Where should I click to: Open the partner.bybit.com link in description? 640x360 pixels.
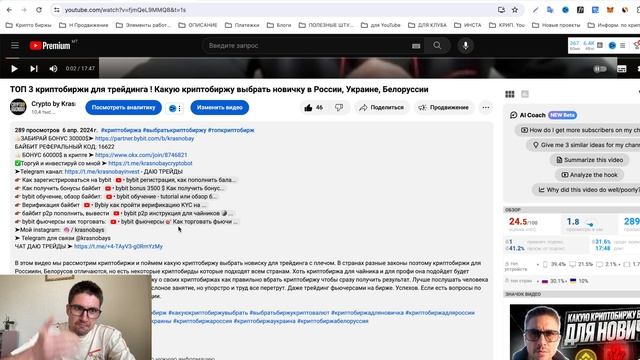coord(144,138)
